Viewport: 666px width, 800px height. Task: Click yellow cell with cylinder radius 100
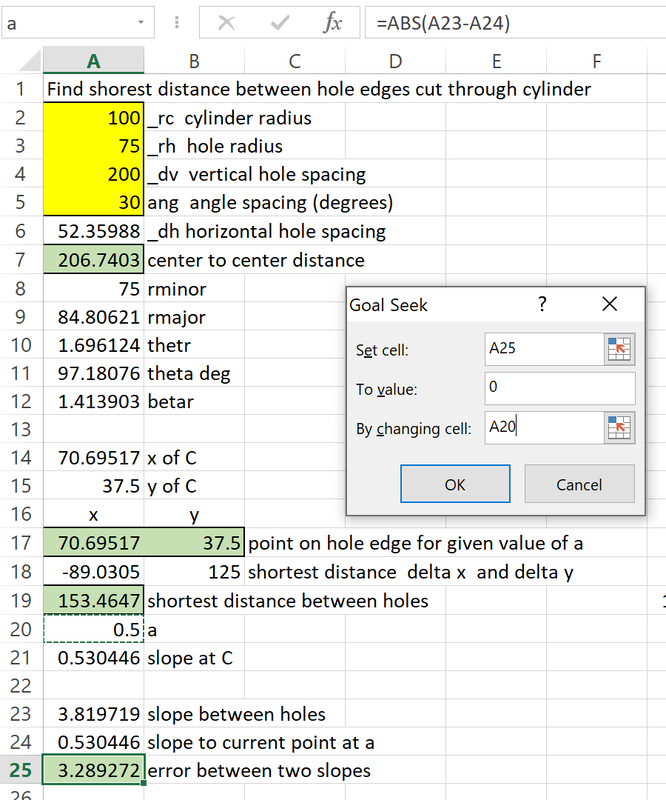(x=94, y=118)
